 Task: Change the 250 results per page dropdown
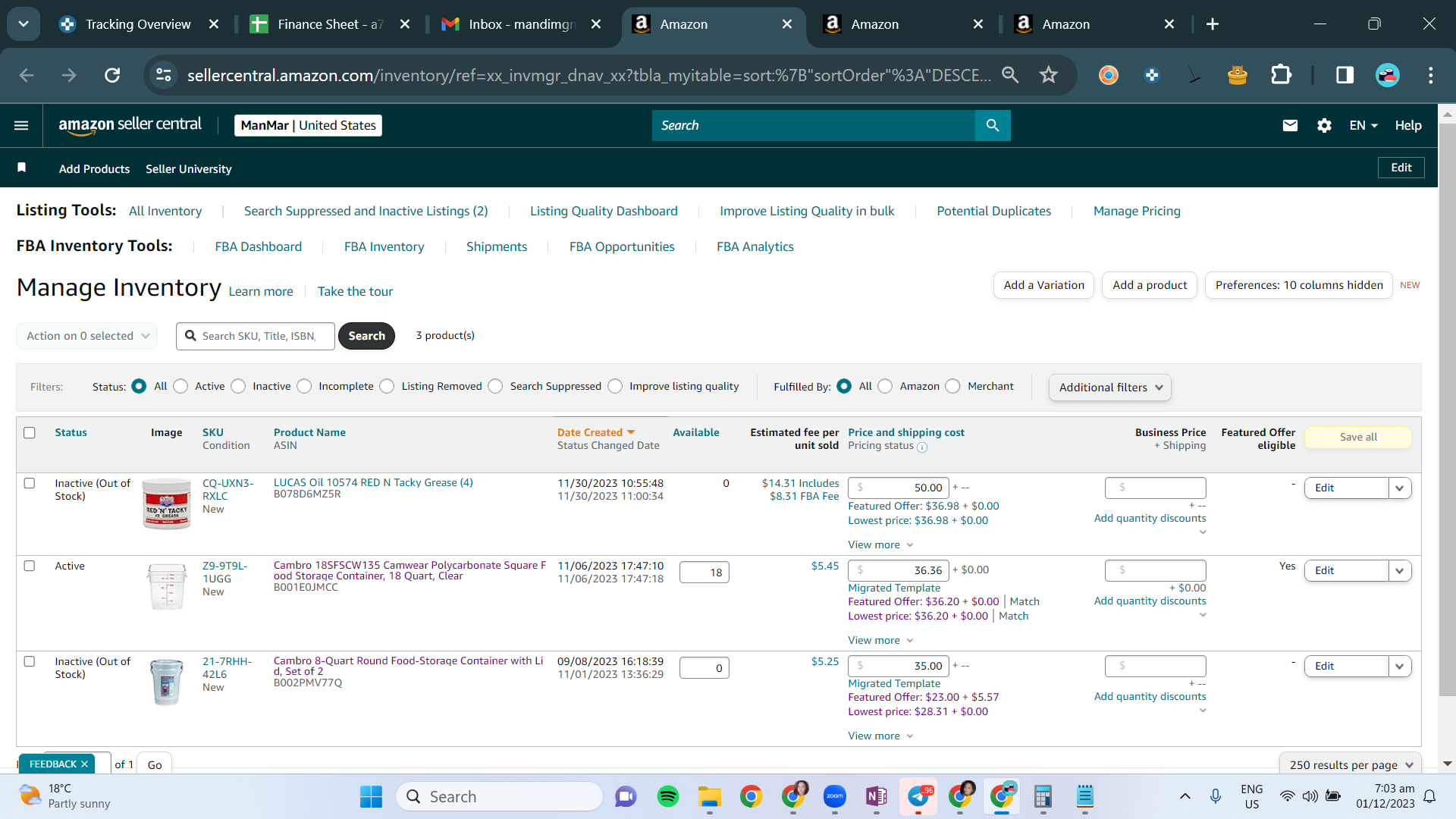pos(1350,764)
